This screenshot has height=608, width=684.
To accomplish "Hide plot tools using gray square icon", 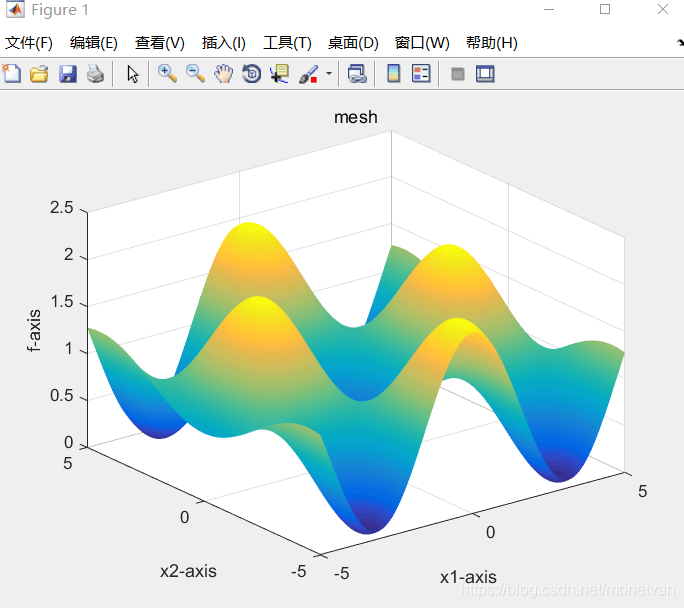I will click(x=458, y=74).
